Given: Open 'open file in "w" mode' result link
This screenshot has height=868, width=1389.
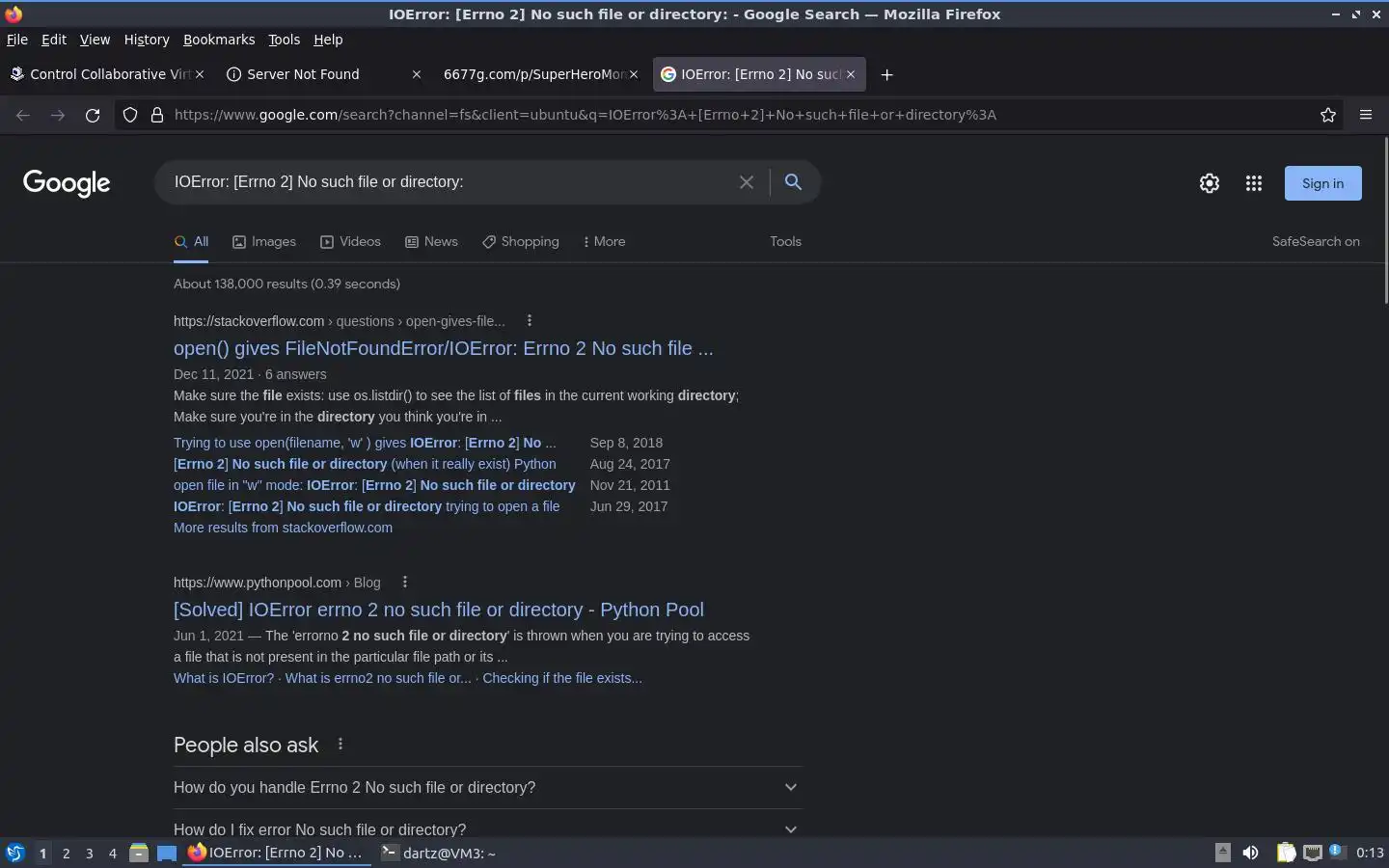Looking at the screenshot, I should [374, 485].
